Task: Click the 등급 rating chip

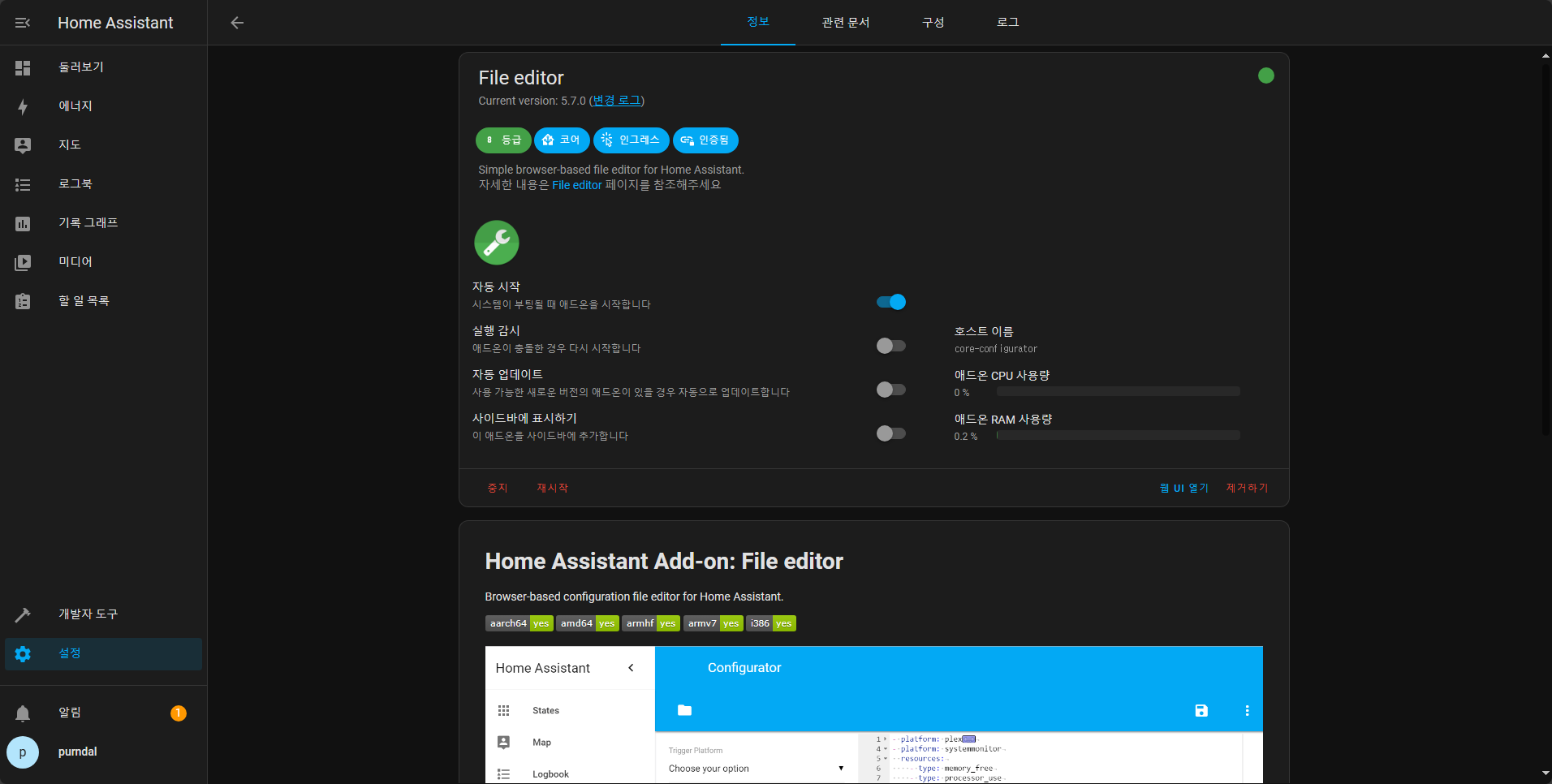Action: click(503, 140)
